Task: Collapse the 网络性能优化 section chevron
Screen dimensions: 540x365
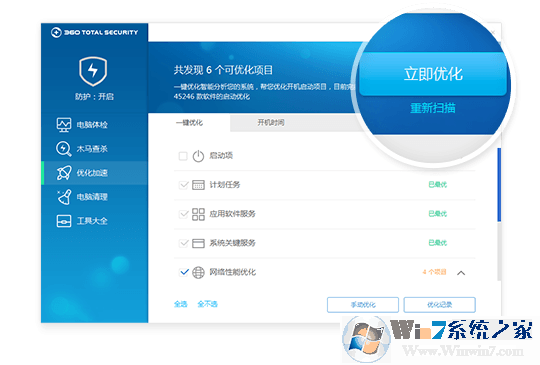Action: pyautogui.click(x=461, y=273)
